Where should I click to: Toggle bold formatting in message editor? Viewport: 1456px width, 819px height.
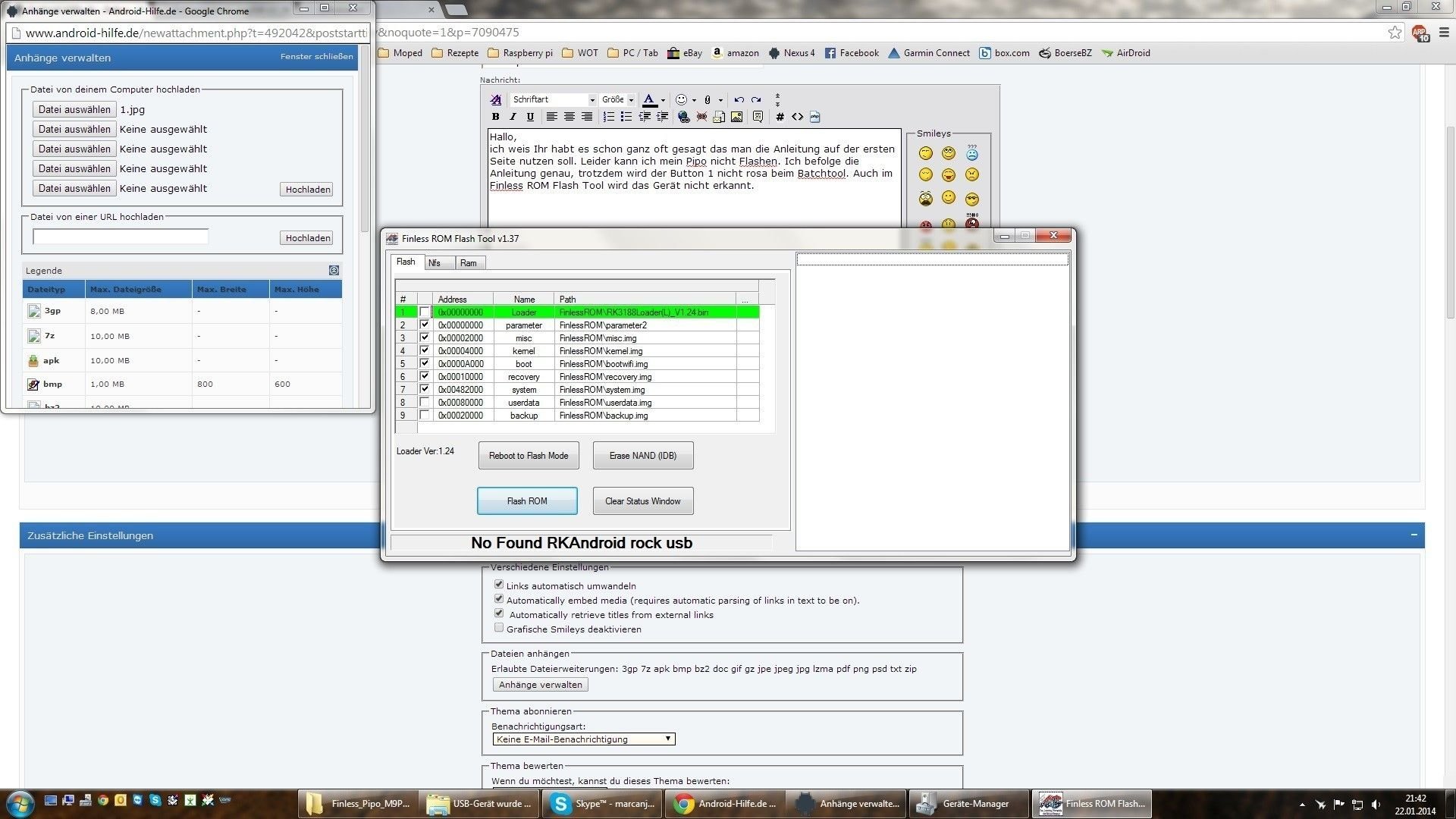click(495, 117)
